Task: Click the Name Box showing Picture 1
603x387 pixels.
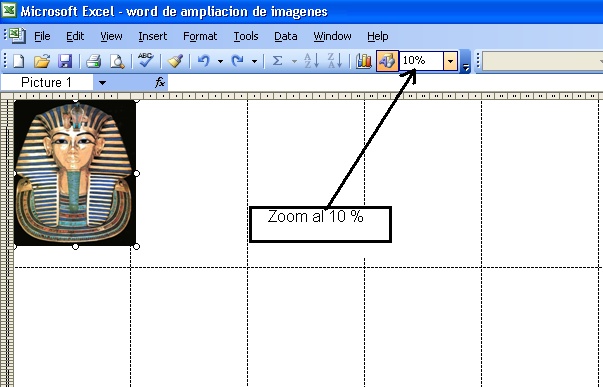Action: (x=47, y=82)
